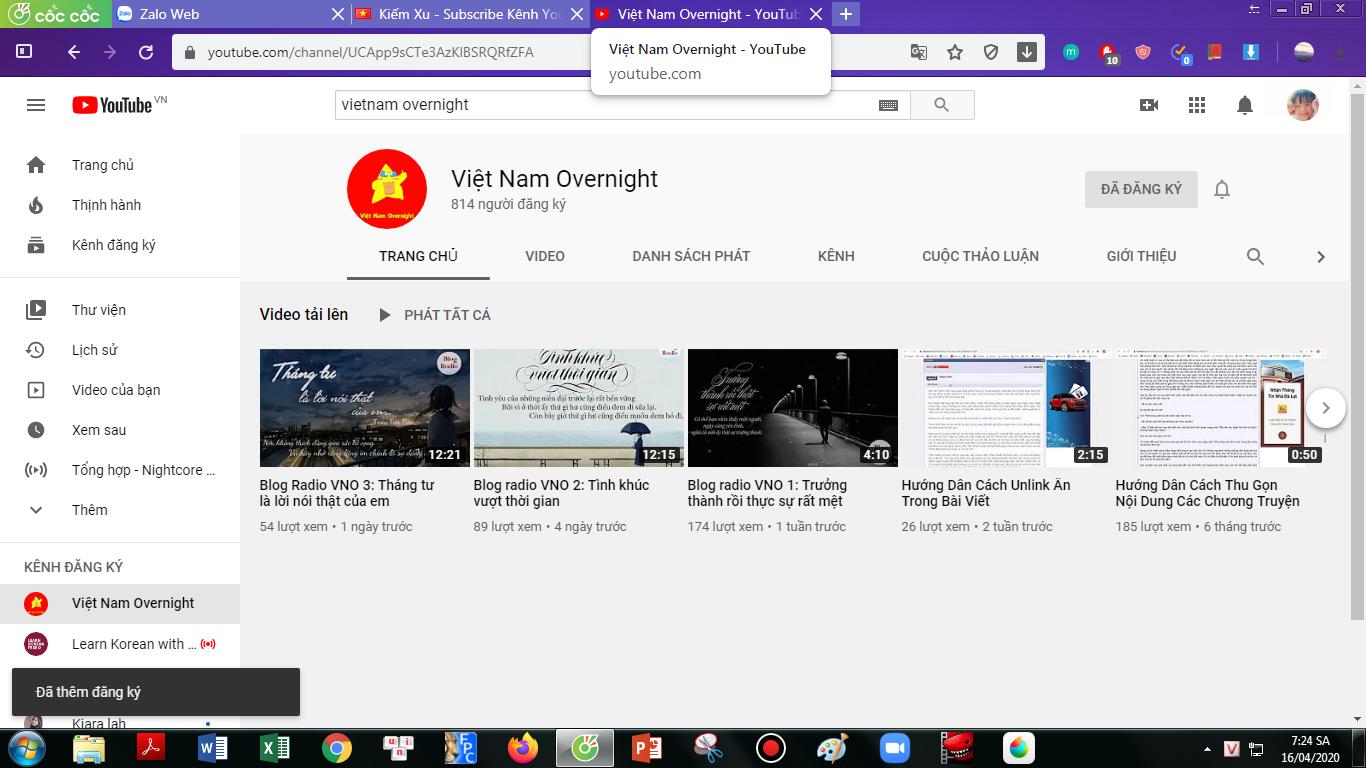
Task: Show more channel tabs with right chevron
Action: point(1321,257)
